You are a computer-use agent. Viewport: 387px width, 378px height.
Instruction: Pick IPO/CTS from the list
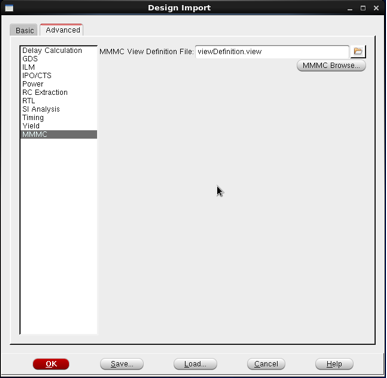(59, 76)
